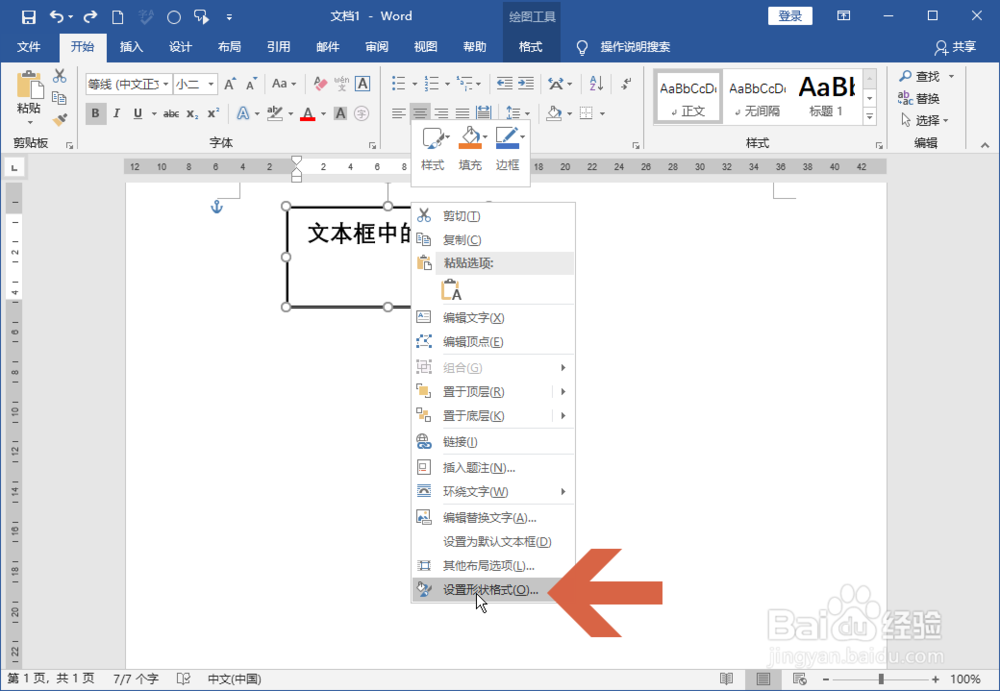Collapse the ribbon with the chevron
Viewport: 1000px width, 691px height.
tap(985, 145)
